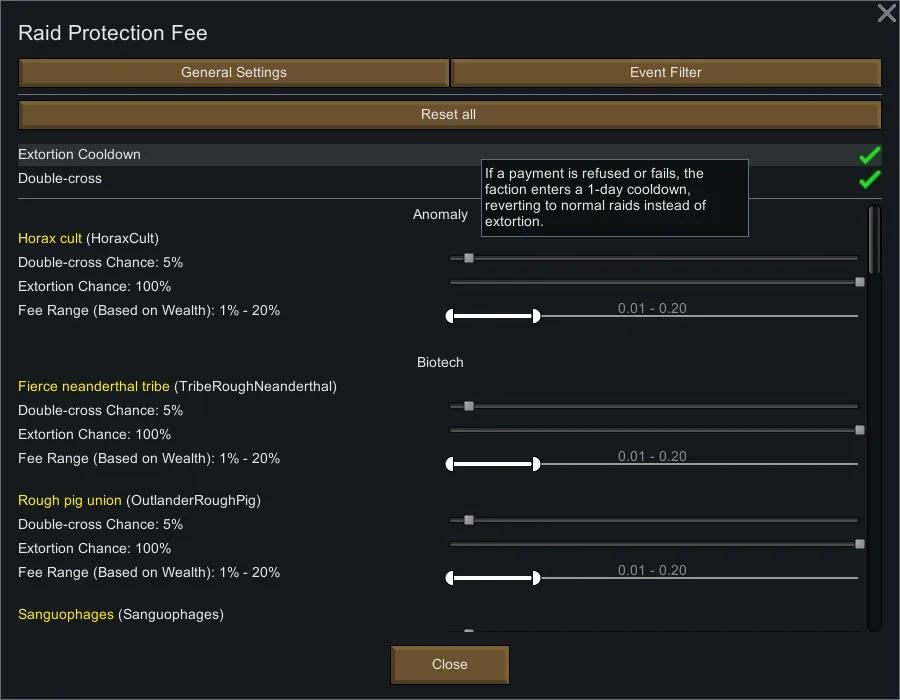
Task: Click Horax cult Fee Range maximum handle
Action: pyautogui.click(x=536, y=316)
